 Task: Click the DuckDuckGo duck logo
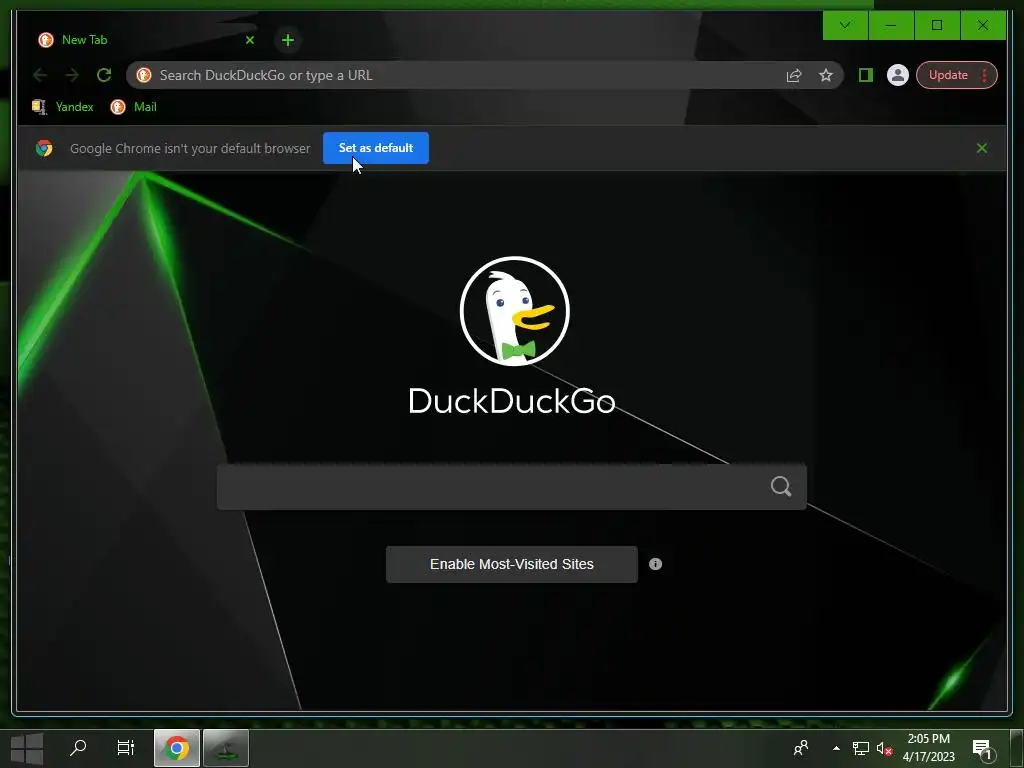pyautogui.click(x=515, y=311)
